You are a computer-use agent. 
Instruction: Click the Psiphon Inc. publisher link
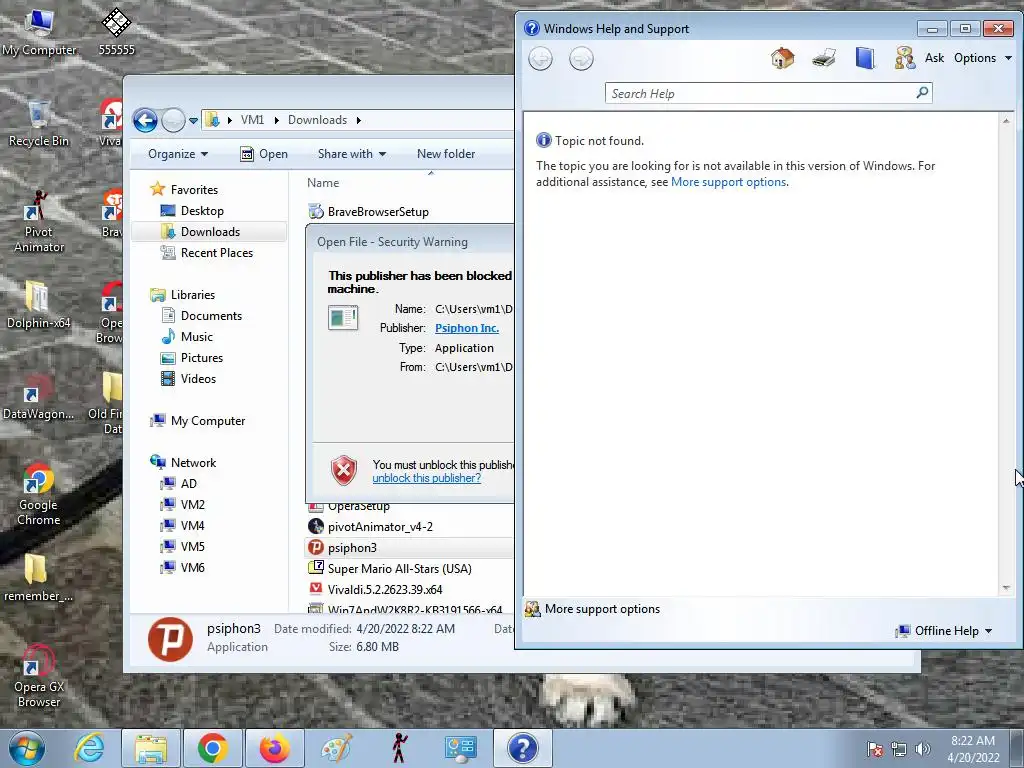pos(466,328)
